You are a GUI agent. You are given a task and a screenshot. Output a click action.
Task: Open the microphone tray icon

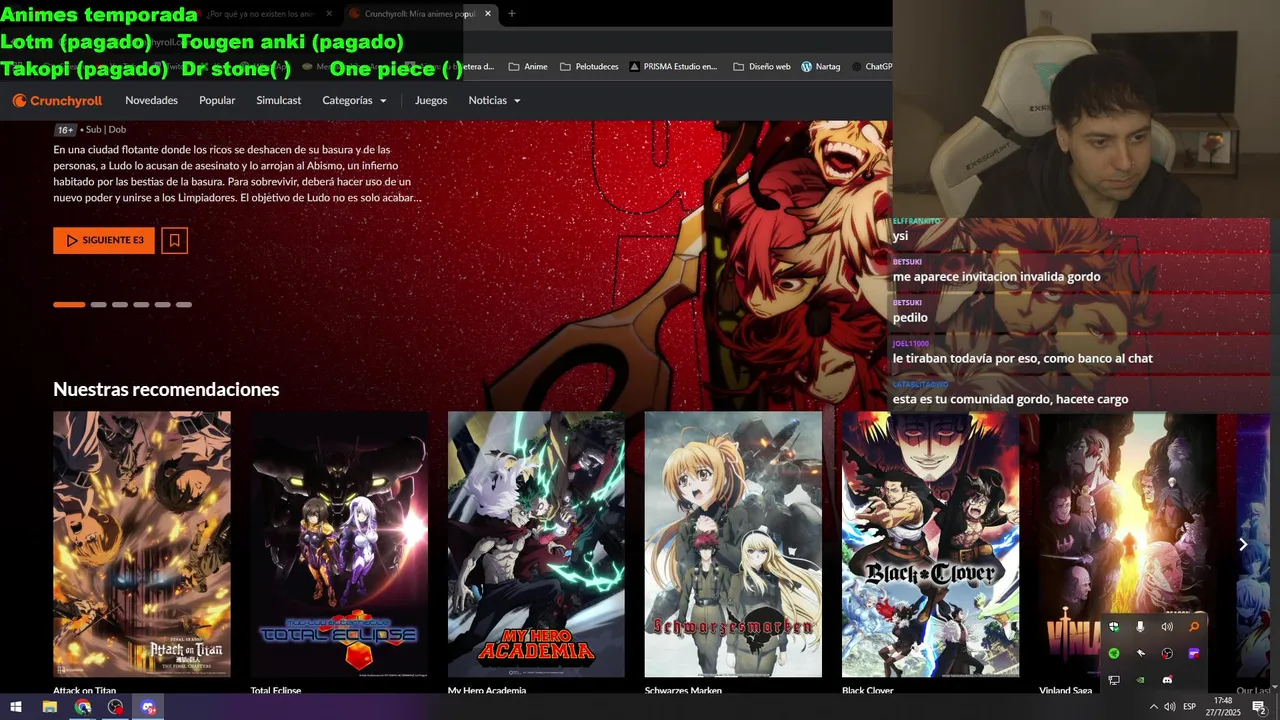click(x=1140, y=627)
